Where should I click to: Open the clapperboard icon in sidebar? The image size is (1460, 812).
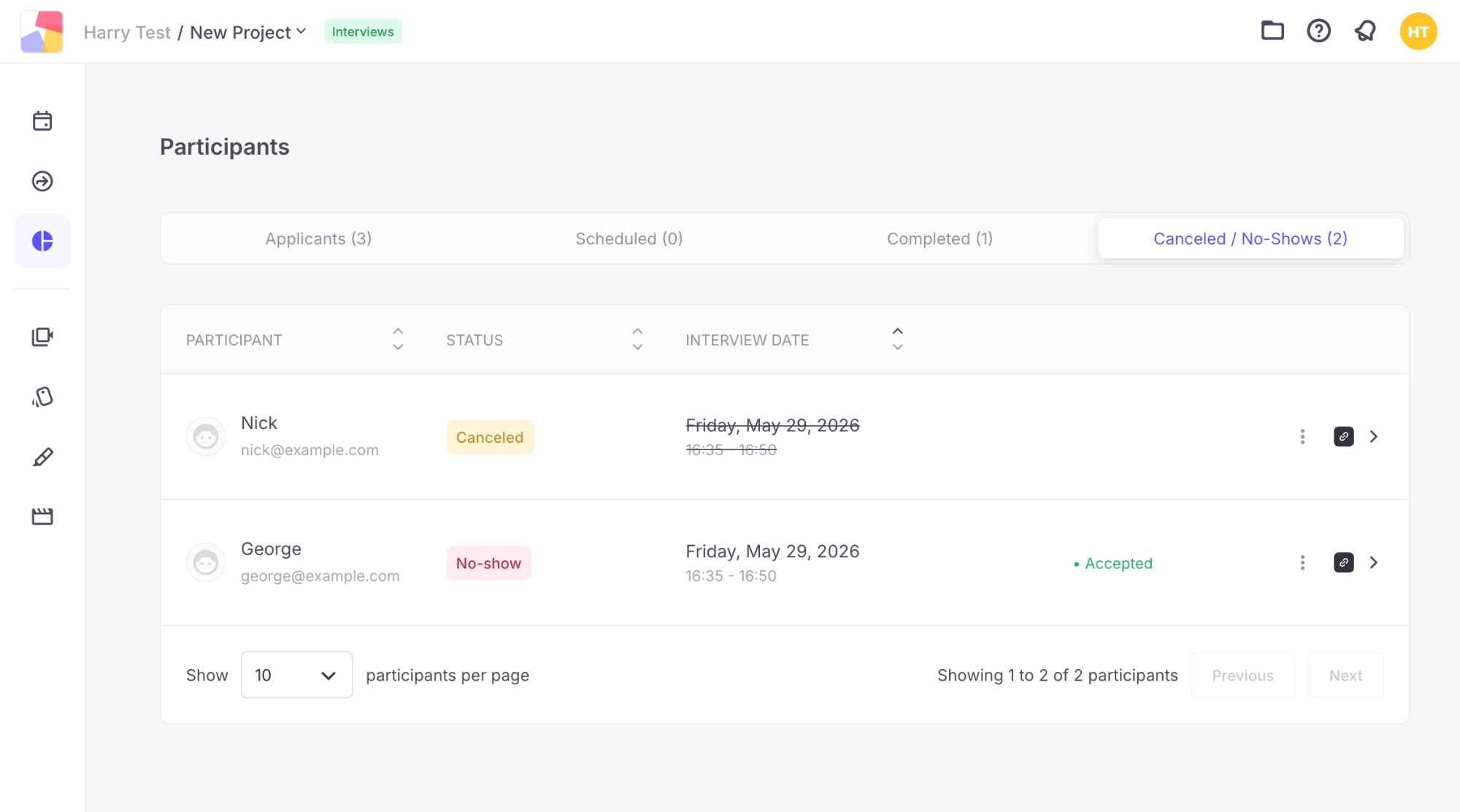point(42,517)
